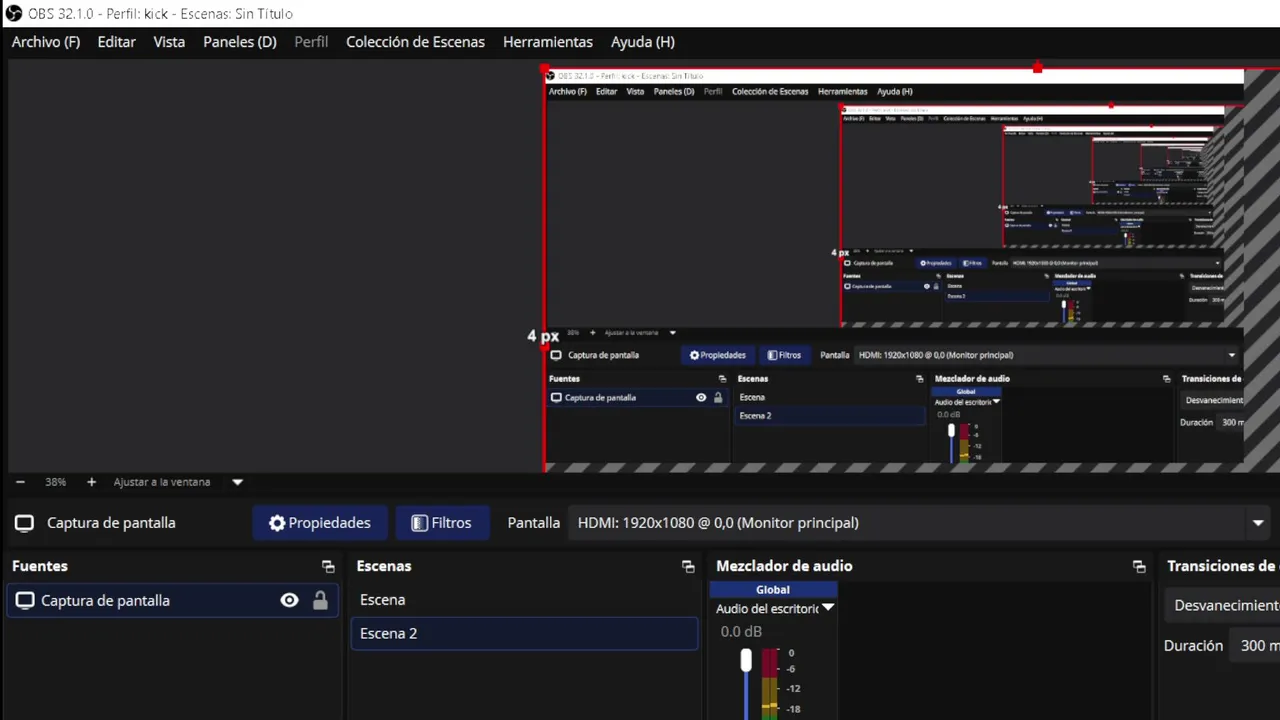Click the audio level meter bars
Viewport: 1280px width, 720px height.
(x=770, y=684)
